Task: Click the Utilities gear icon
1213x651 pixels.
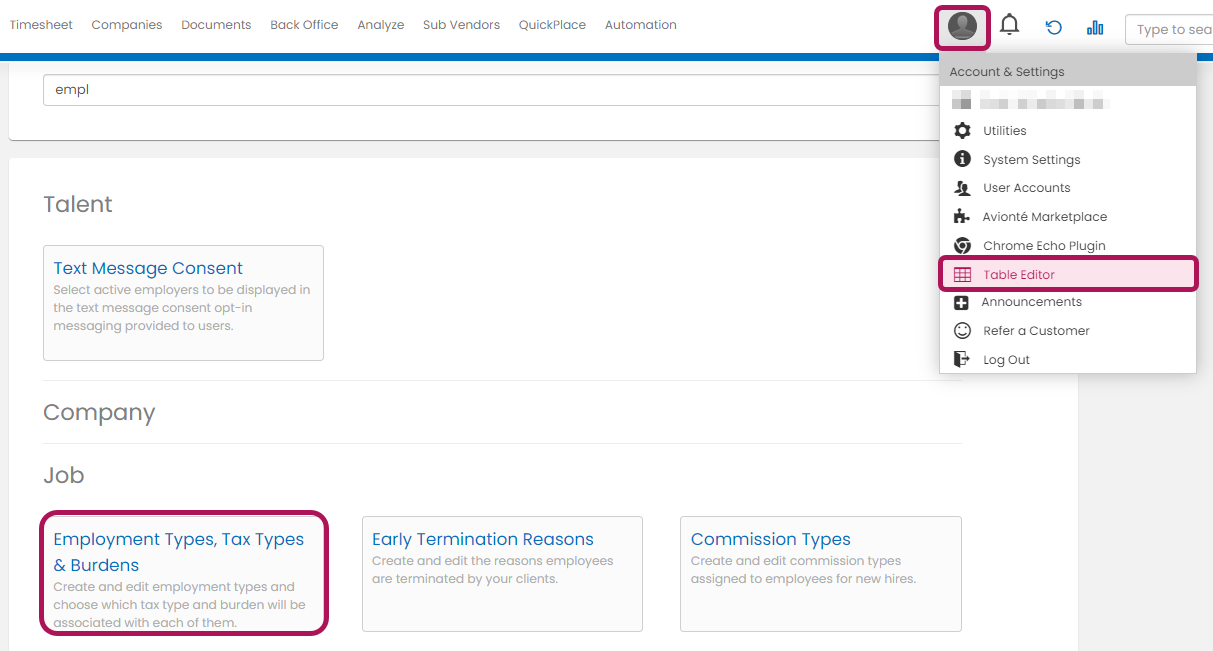Action: coord(962,131)
